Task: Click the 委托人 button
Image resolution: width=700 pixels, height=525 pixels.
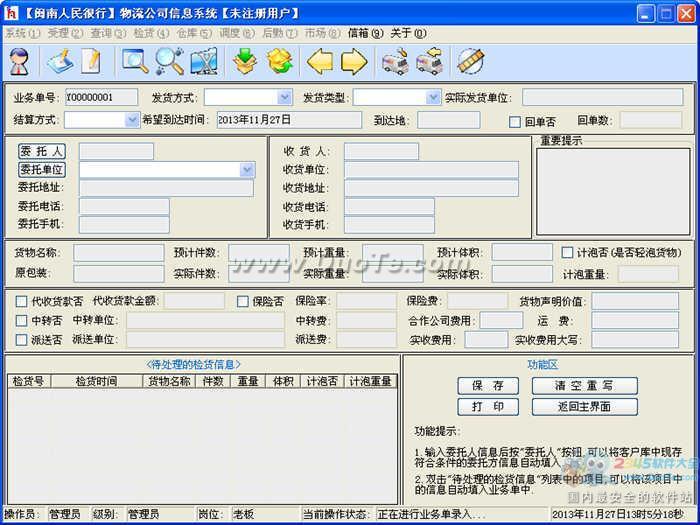Action: 42,151
